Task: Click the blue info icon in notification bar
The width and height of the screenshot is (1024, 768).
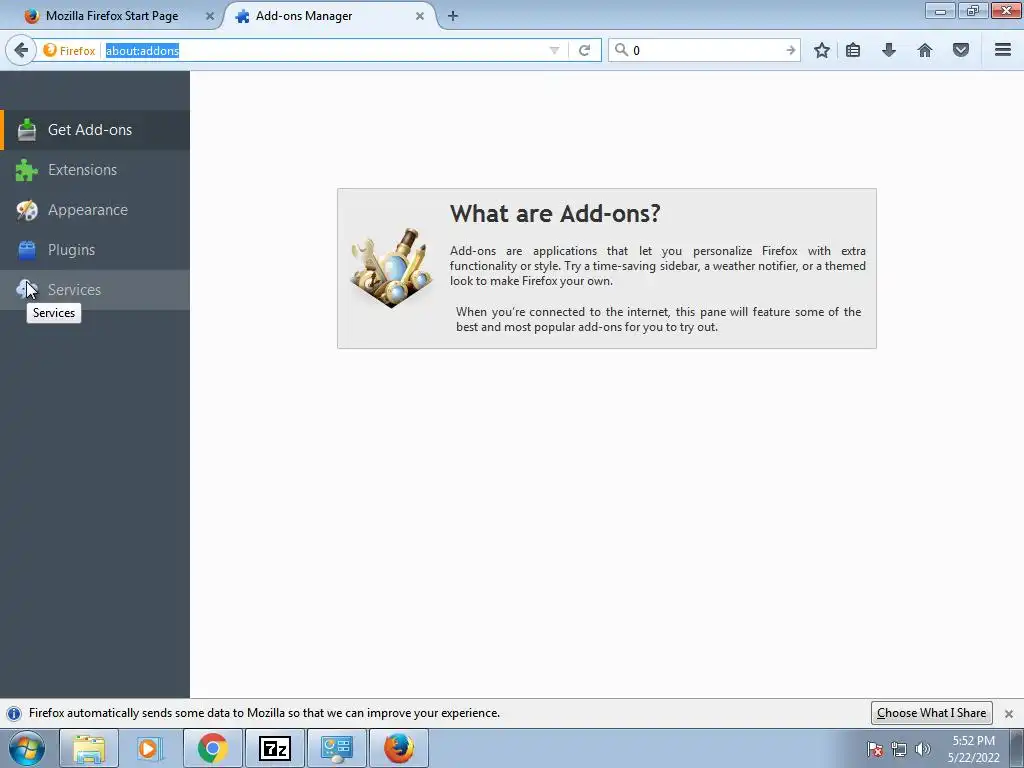Action: click(x=14, y=713)
